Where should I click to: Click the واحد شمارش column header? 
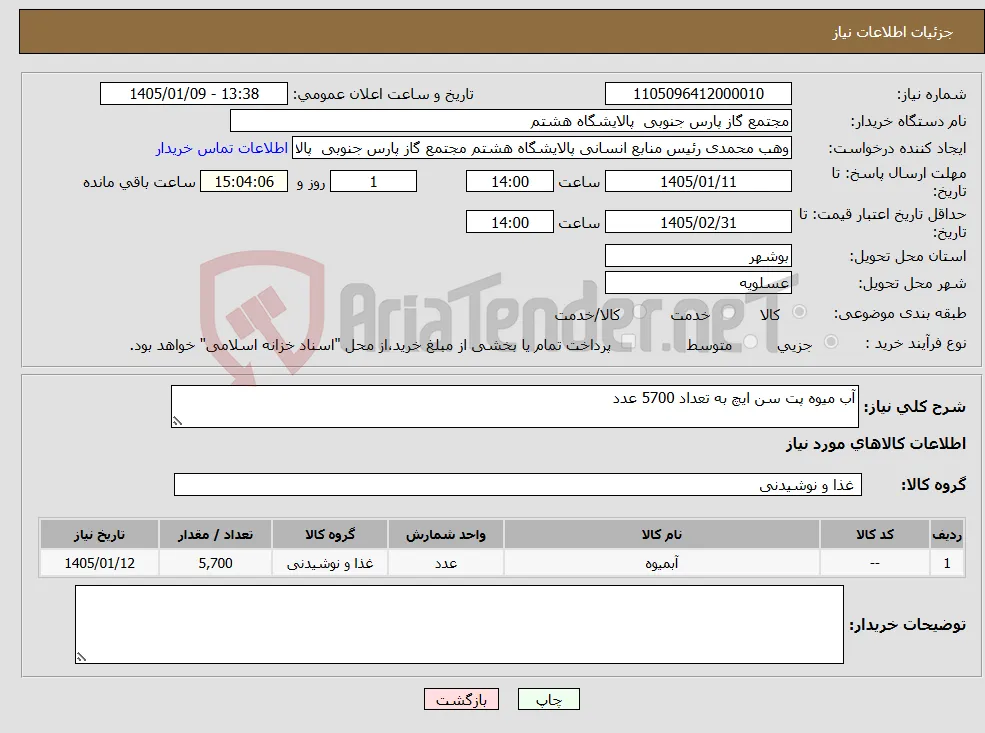tap(445, 535)
